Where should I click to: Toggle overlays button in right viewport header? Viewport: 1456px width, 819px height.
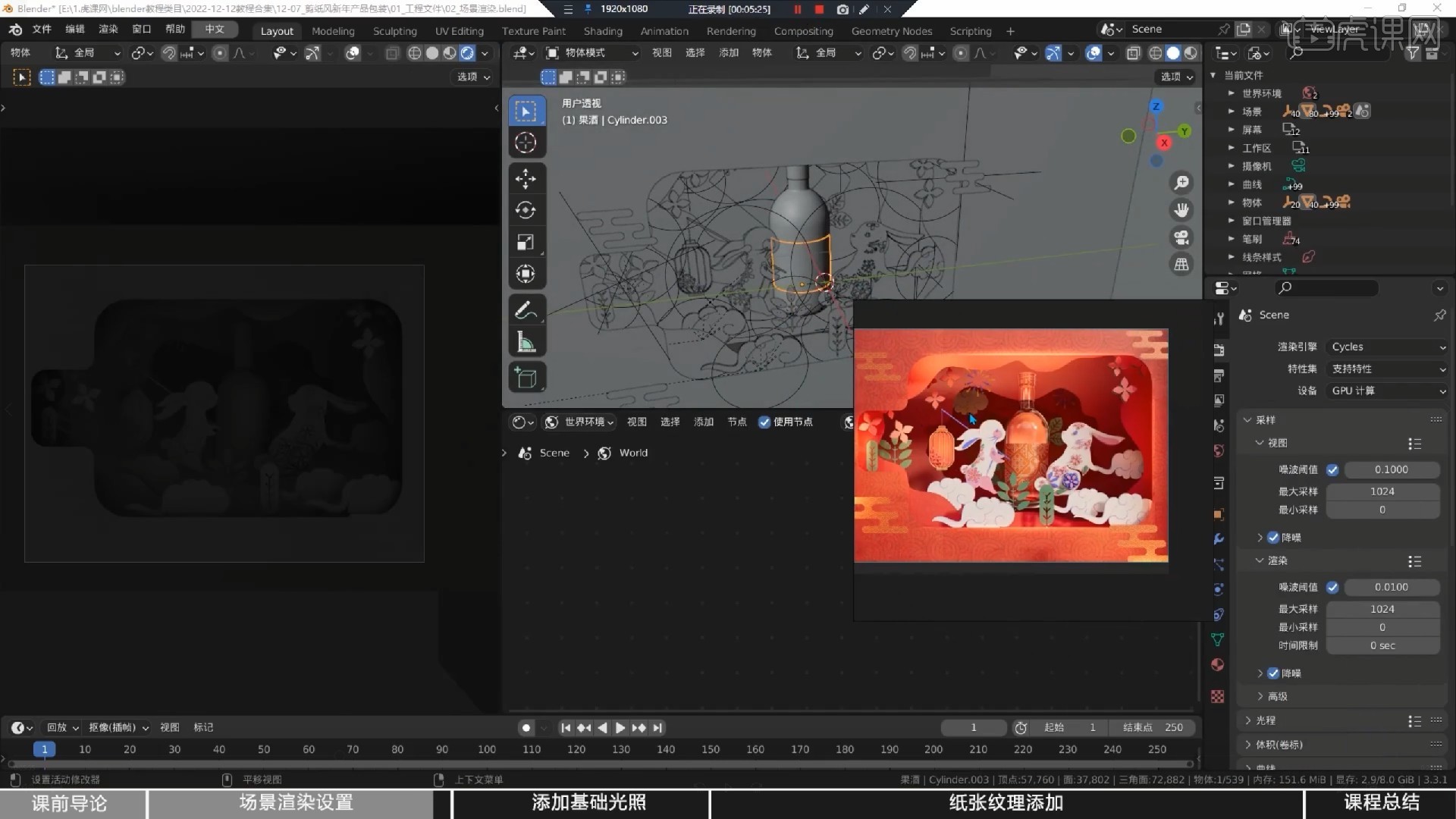click(1094, 53)
